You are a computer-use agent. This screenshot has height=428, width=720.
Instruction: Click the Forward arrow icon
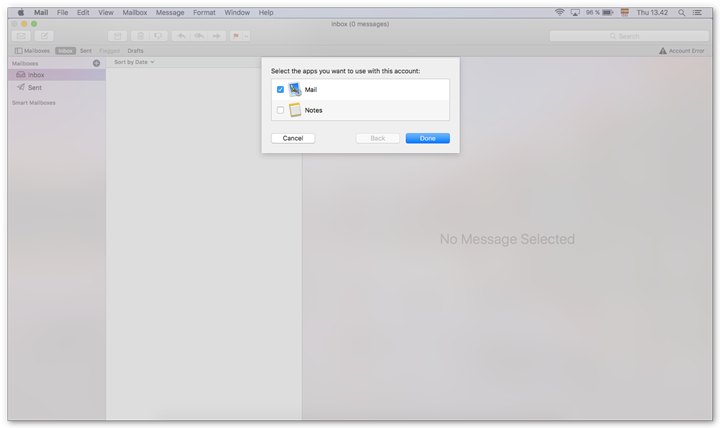(x=216, y=36)
